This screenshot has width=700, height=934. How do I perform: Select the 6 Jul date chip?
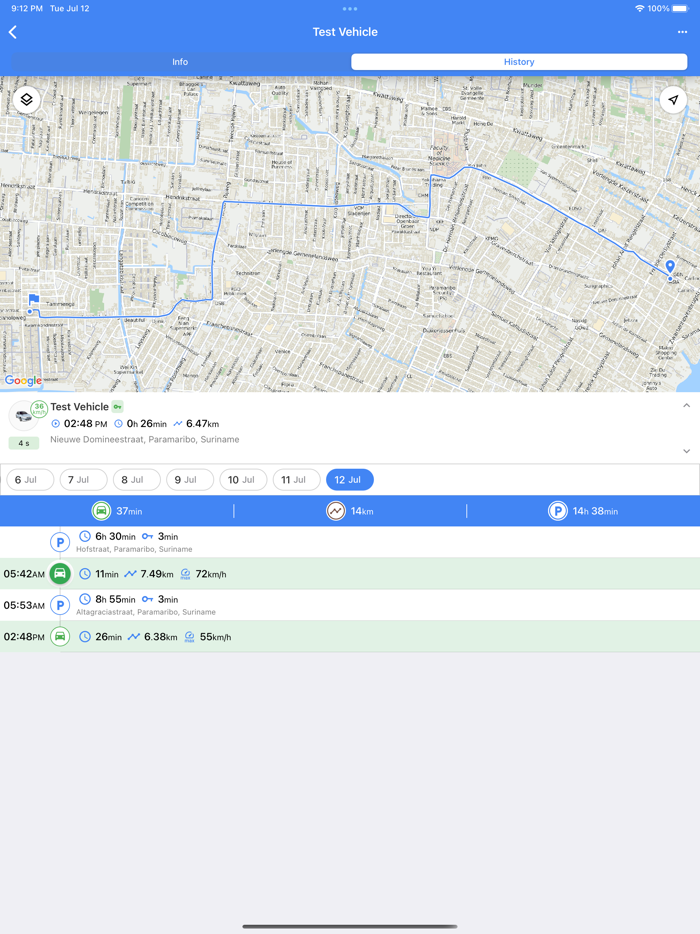[30, 480]
